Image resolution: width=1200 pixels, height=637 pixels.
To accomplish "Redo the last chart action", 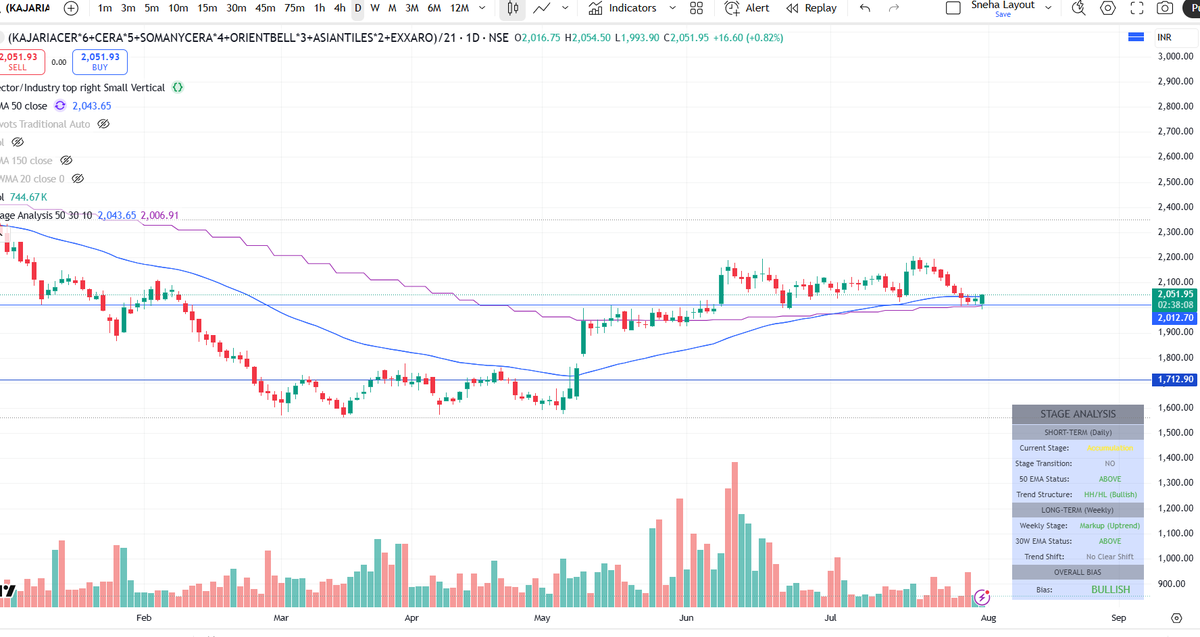I will tap(893, 8).
